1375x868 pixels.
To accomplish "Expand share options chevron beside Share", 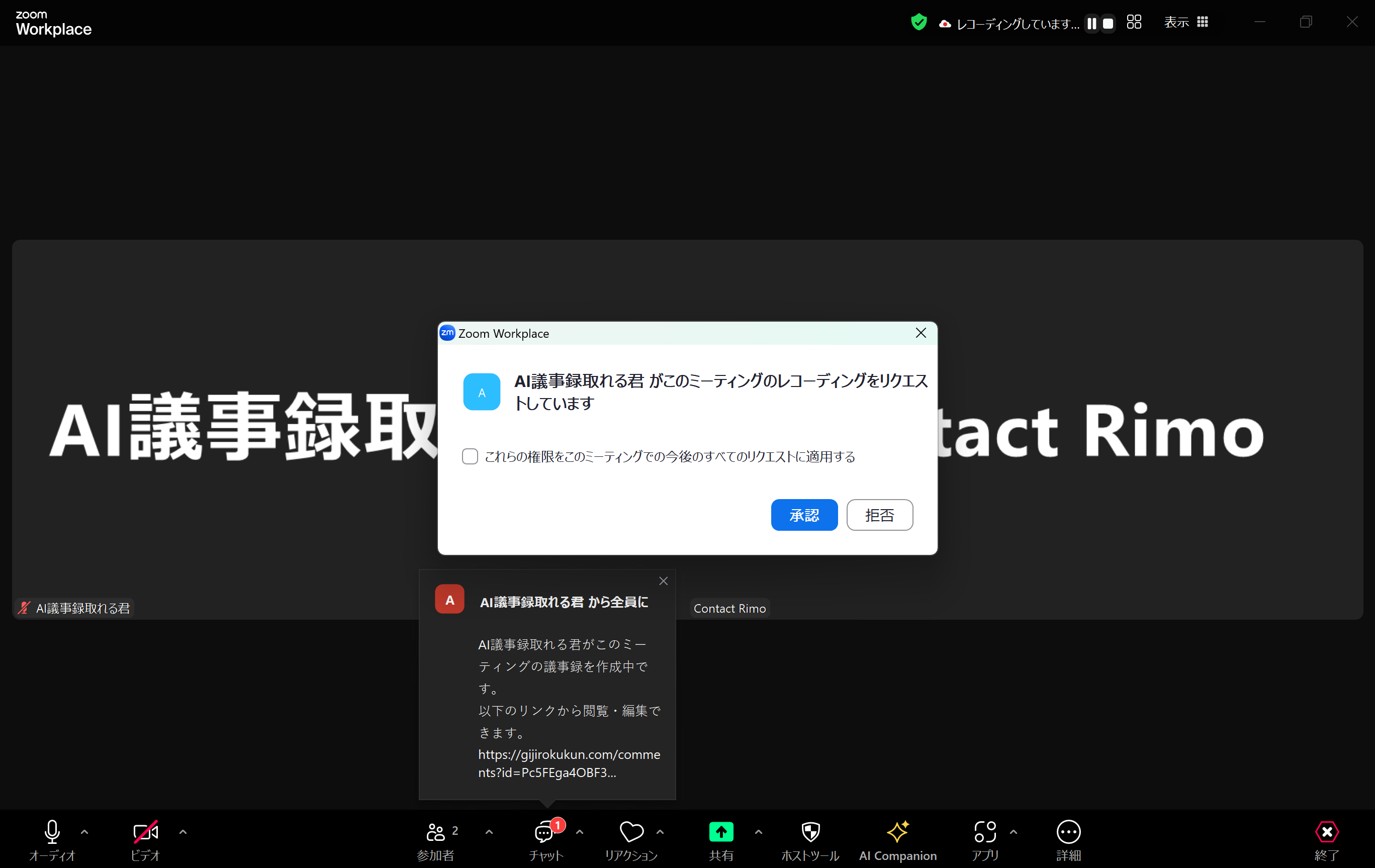I will (x=758, y=832).
